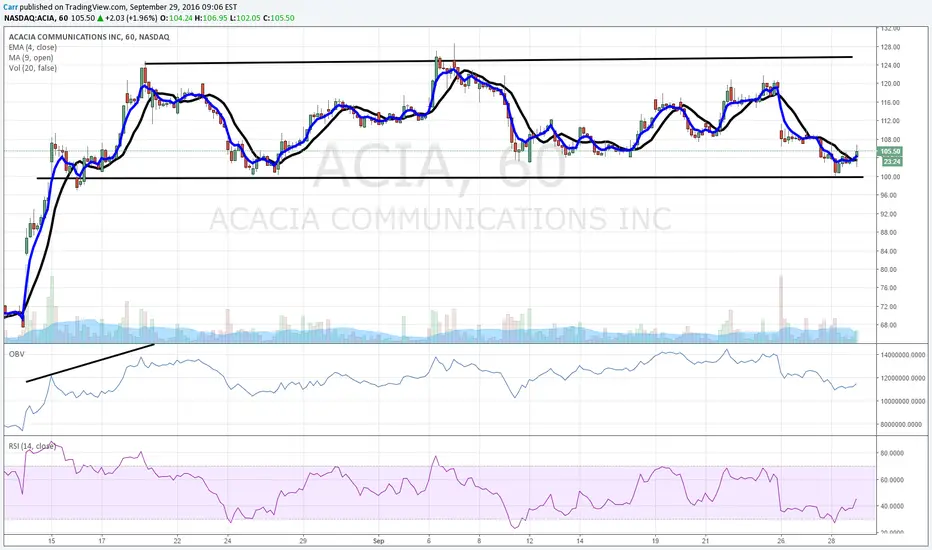Click date '21' on the time axis

(x=706, y=541)
